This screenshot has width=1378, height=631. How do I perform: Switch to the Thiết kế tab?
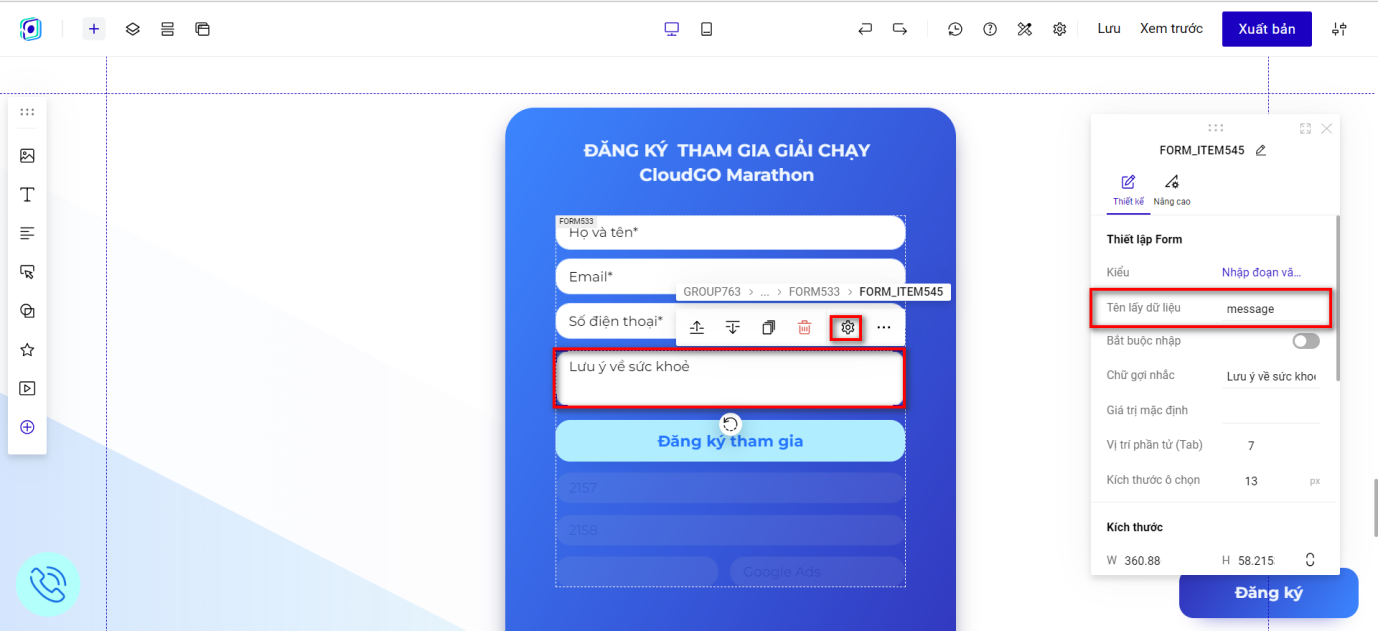[1127, 190]
